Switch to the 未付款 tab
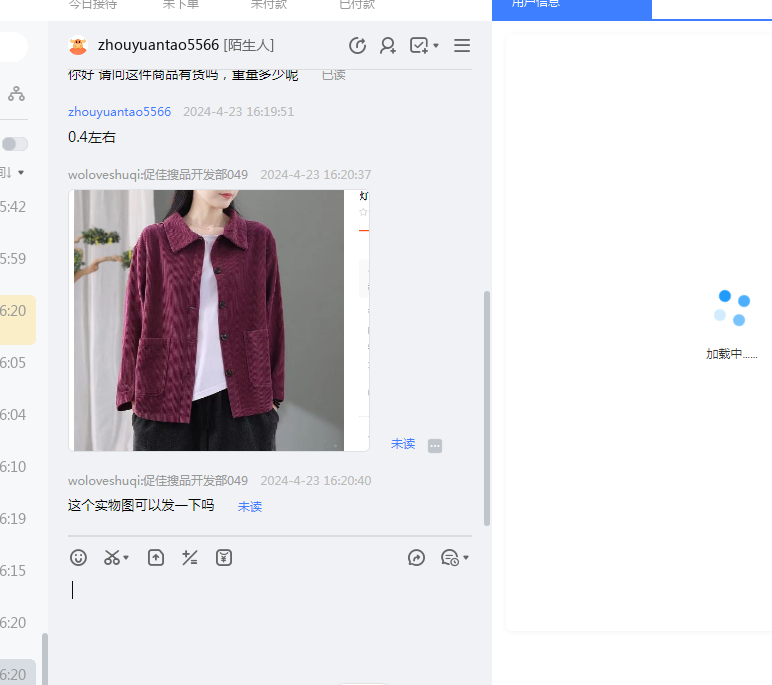 (x=268, y=5)
